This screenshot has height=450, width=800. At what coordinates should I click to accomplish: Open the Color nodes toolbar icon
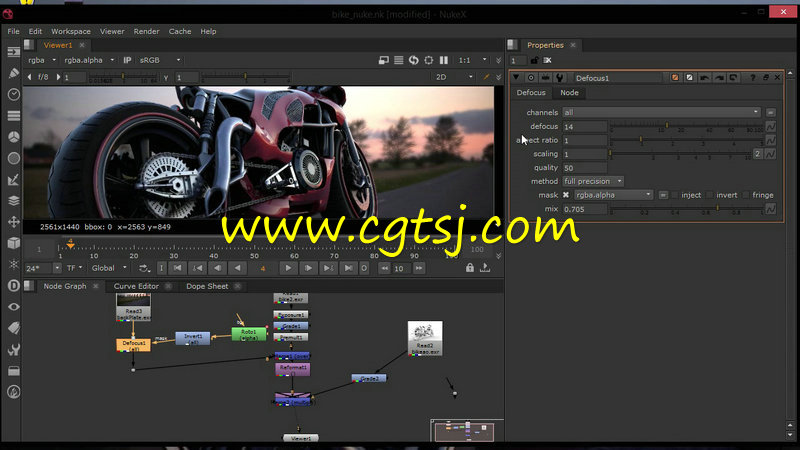point(14,137)
